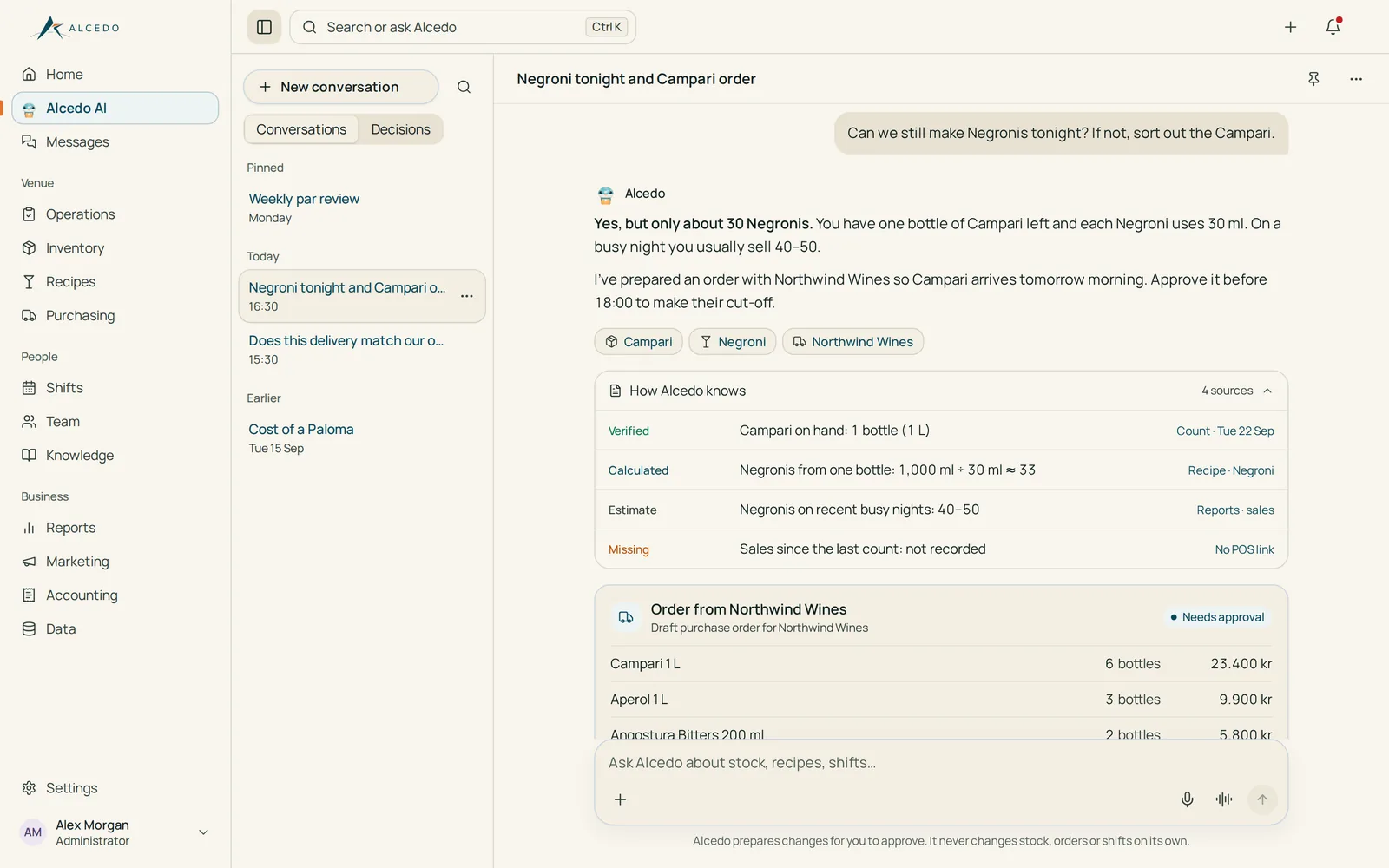Click the No POS link source
Screen dimensions: 1389x868
click(x=1244, y=549)
